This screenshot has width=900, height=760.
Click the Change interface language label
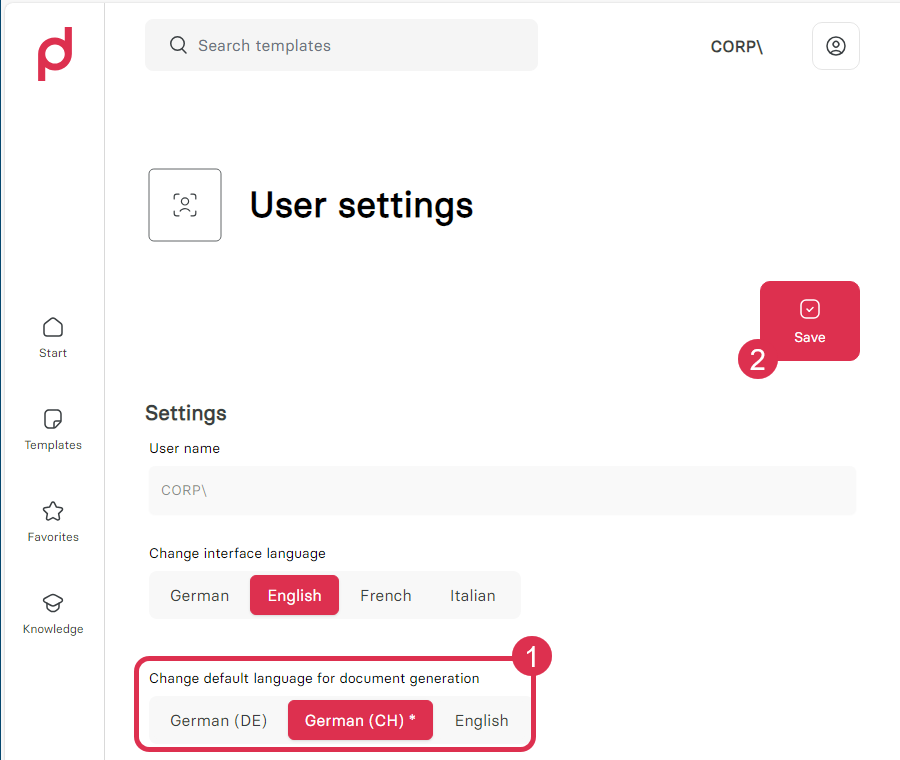pyautogui.click(x=237, y=553)
